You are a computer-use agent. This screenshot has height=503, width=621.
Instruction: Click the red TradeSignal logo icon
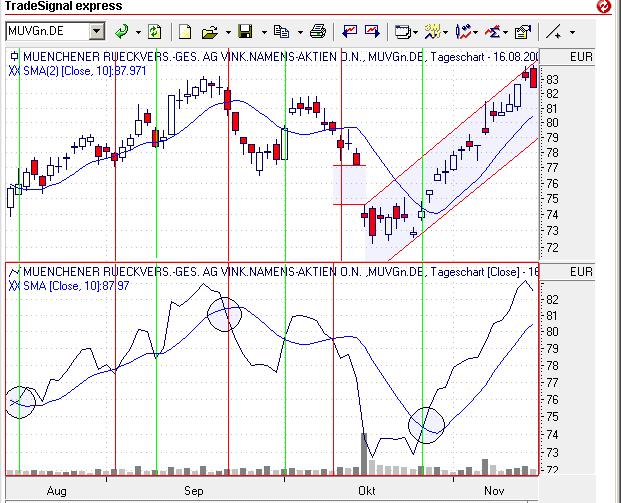click(x=604, y=6)
